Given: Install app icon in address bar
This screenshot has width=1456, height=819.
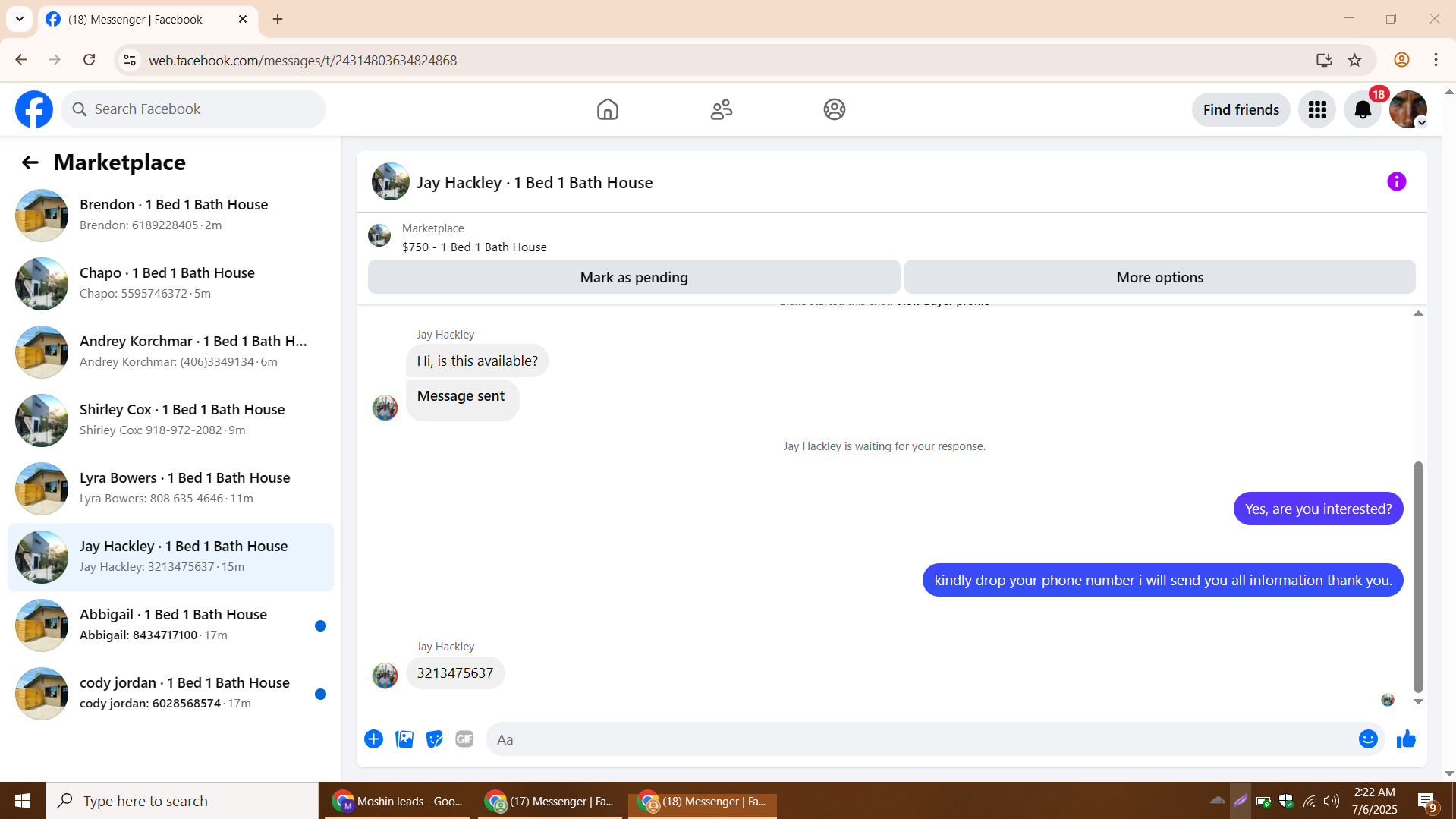Looking at the screenshot, I should tap(1324, 60).
